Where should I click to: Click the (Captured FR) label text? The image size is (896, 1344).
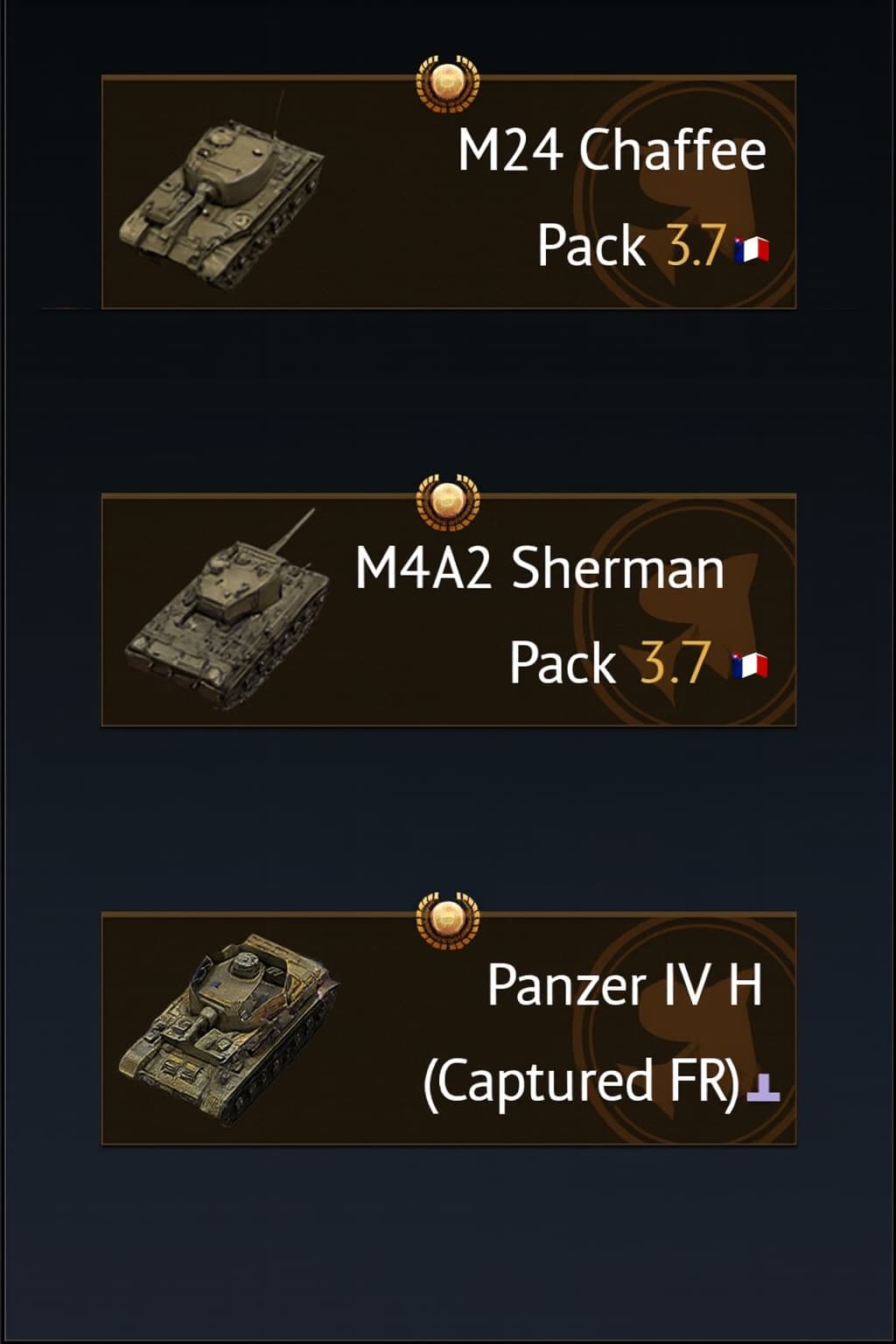pyautogui.click(x=582, y=1081)
